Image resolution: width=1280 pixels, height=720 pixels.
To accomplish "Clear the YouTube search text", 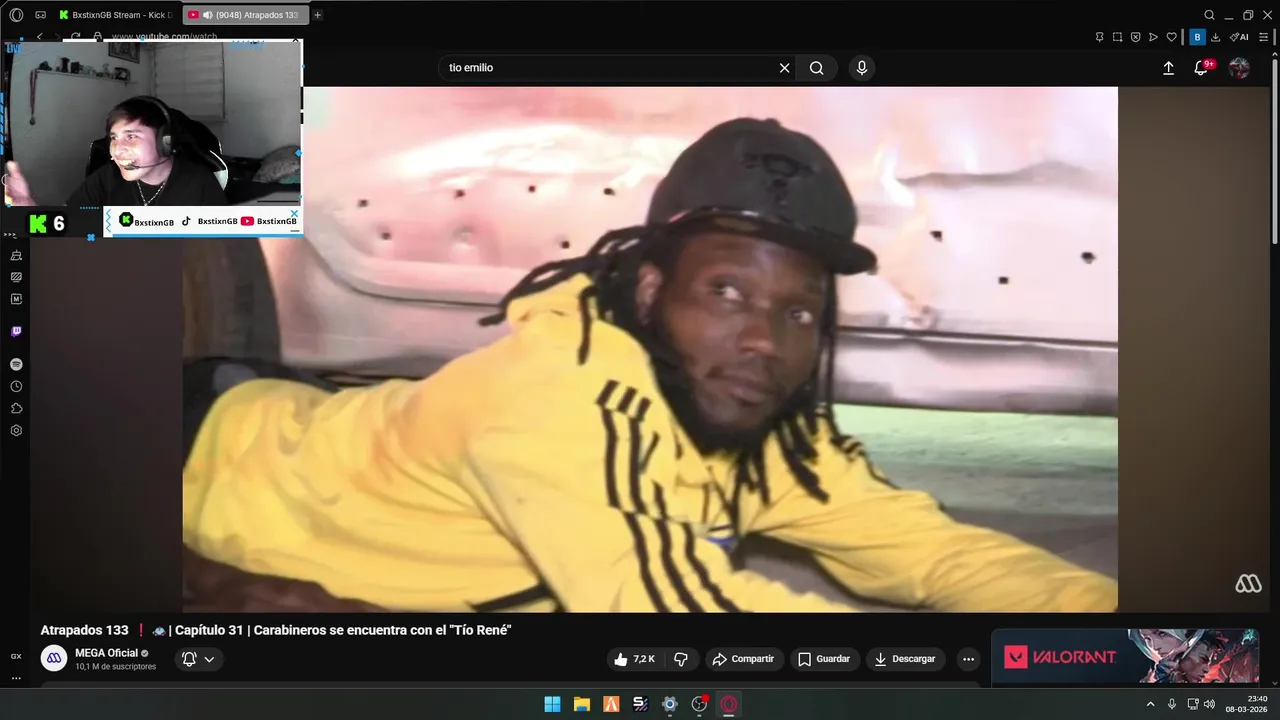I will click(x=785, y=68).
